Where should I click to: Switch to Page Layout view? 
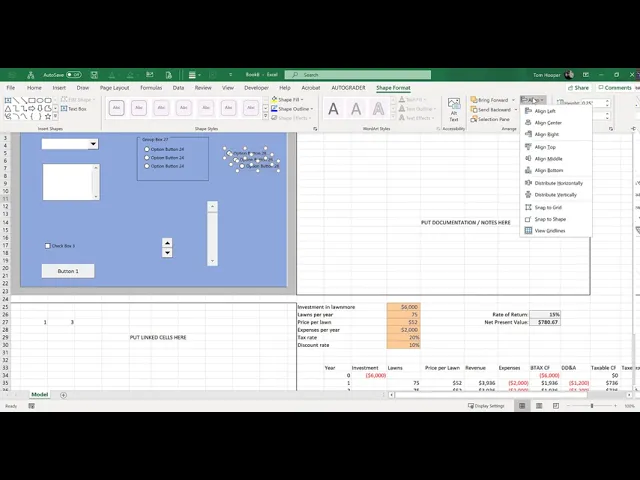point(539,406)
